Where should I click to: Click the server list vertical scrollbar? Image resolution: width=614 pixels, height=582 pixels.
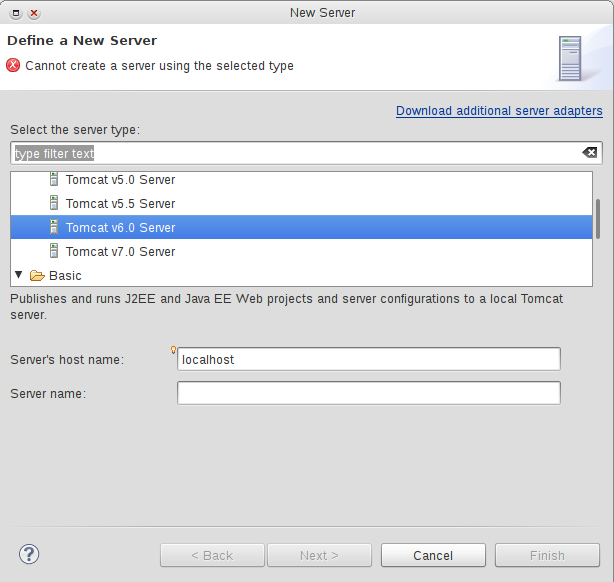pos(598,219)
